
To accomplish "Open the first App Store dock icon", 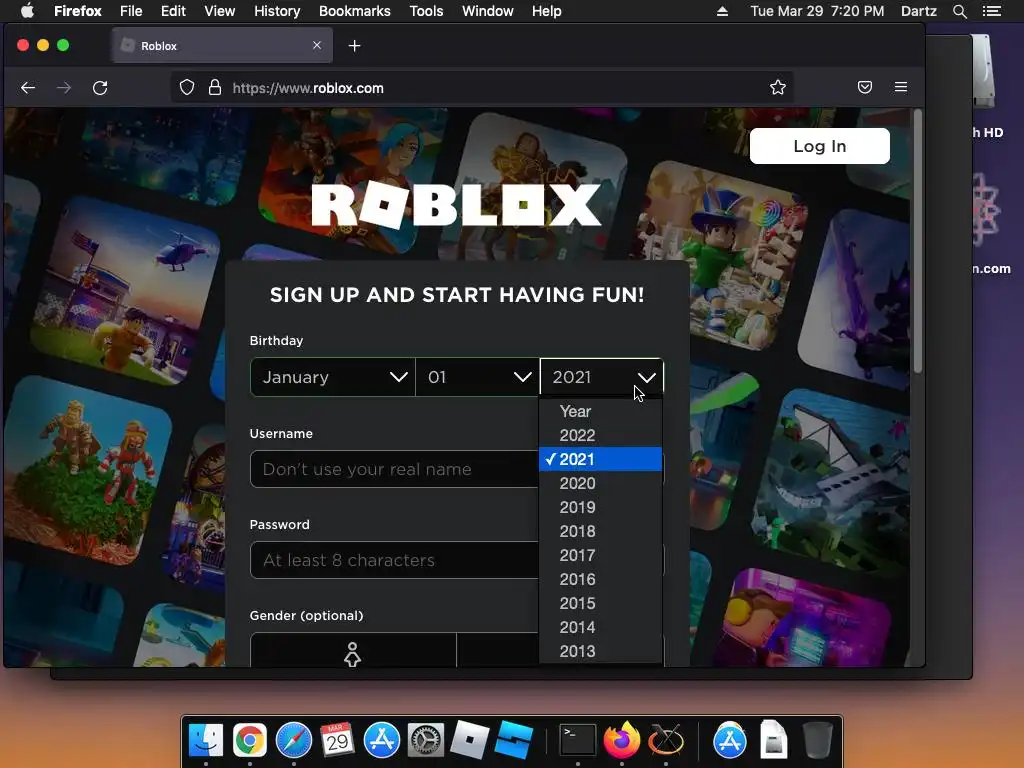I will (x=381, y=741).
